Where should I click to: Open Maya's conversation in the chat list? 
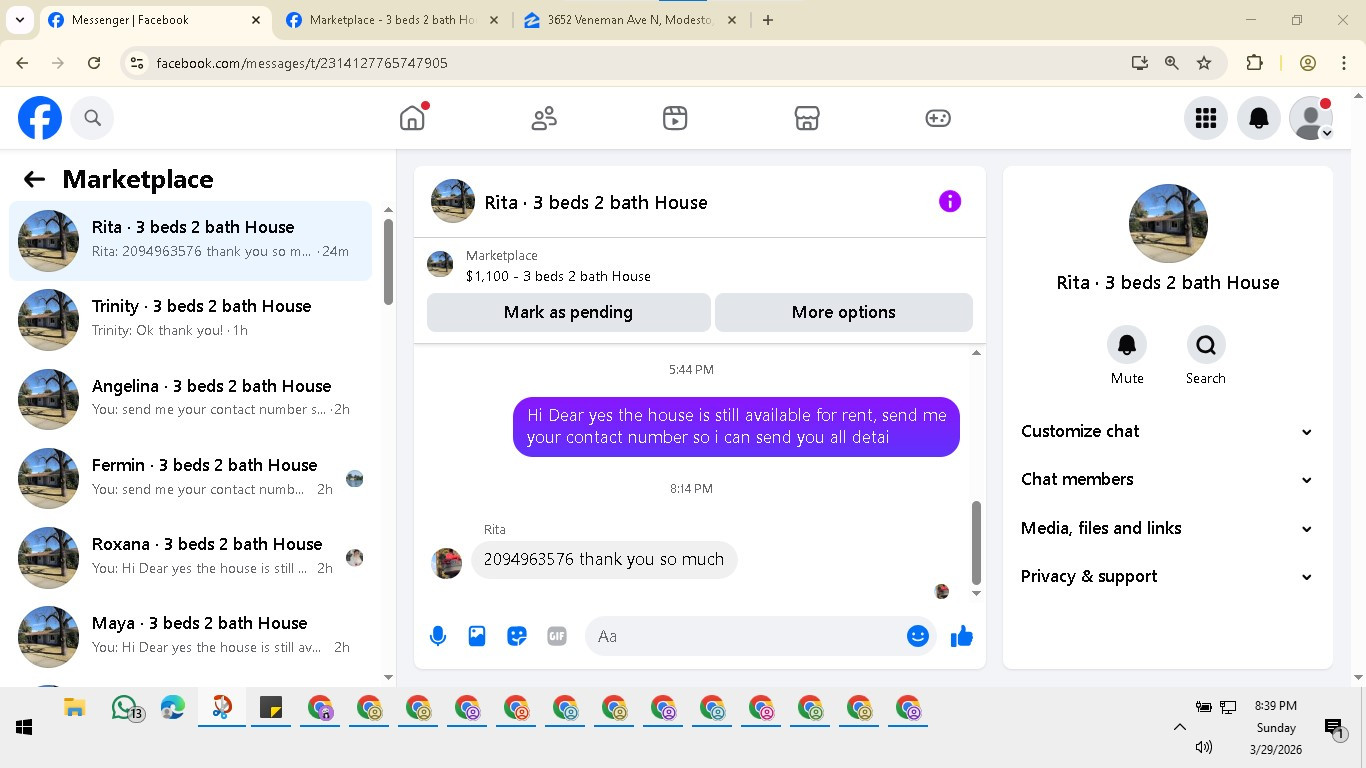(190, 636)
